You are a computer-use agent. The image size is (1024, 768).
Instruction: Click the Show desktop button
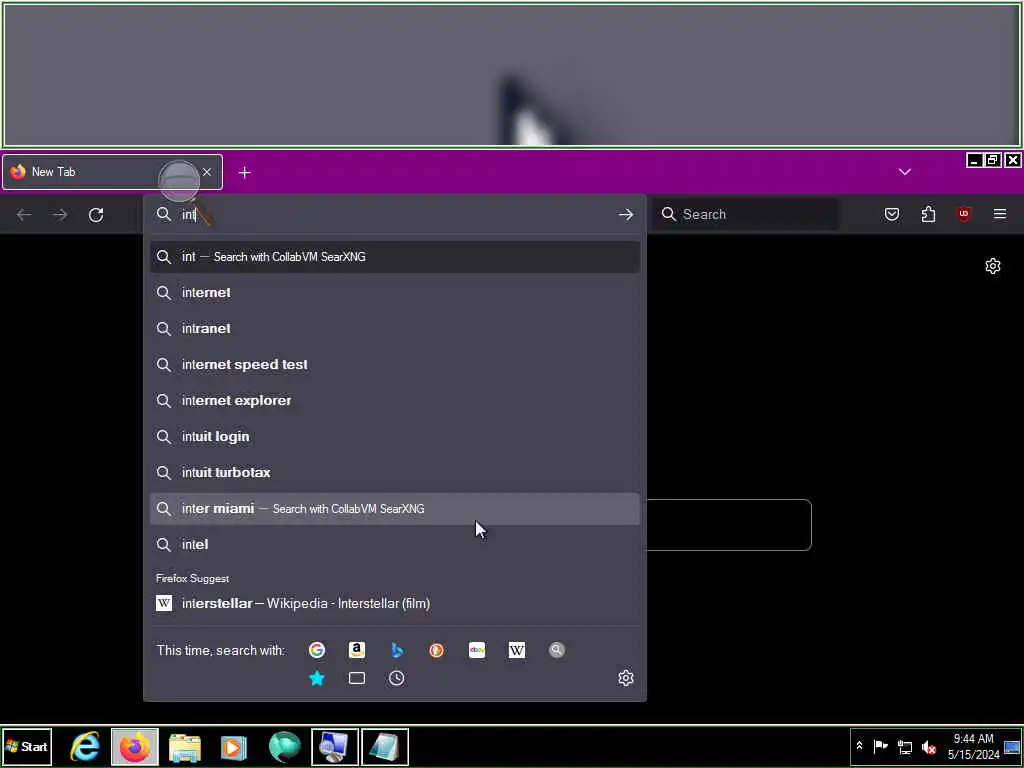click(x=1012, y=746)
